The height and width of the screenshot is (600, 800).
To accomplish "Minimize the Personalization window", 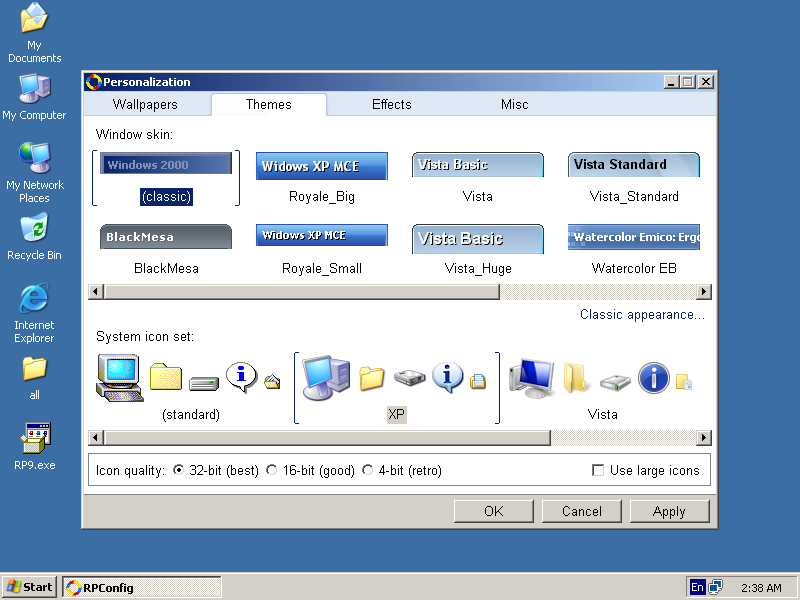I will tap(671, 82).
